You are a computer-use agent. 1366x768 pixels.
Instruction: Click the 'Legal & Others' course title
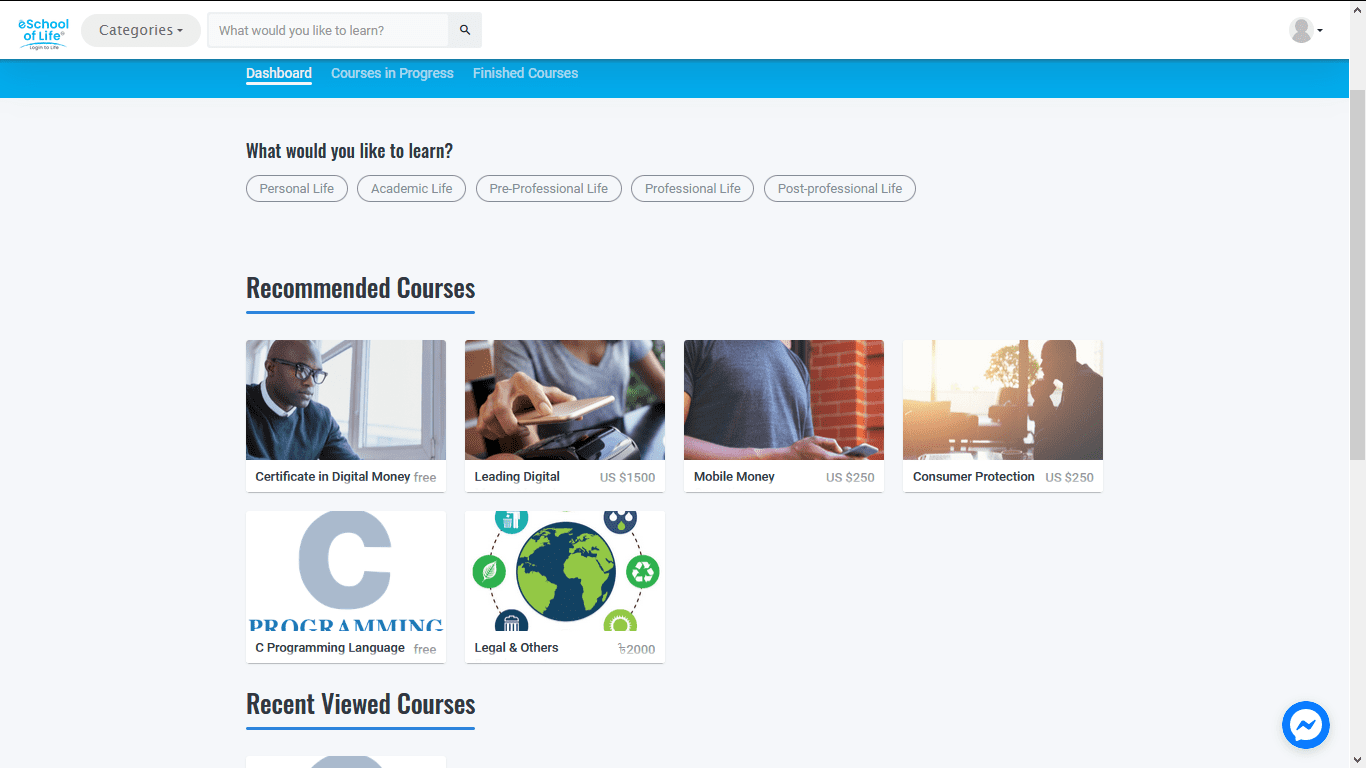[x=516, y=648]
